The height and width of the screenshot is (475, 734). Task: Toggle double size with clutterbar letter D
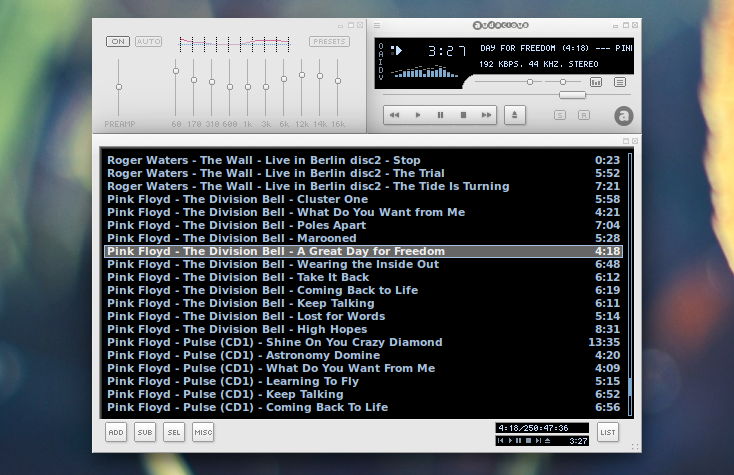381,70
